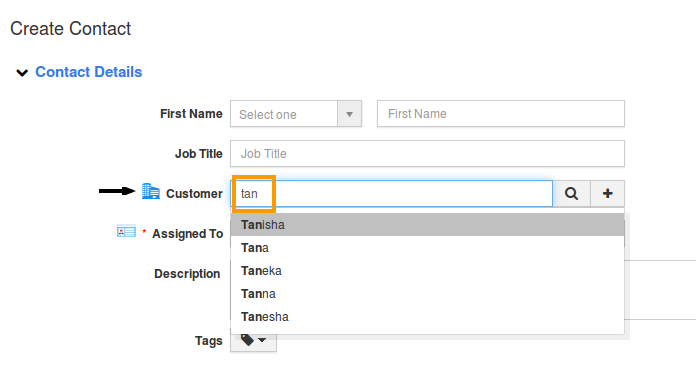696x368 pixels.
Task: Click the First Name label
Action: click(191, 114)
